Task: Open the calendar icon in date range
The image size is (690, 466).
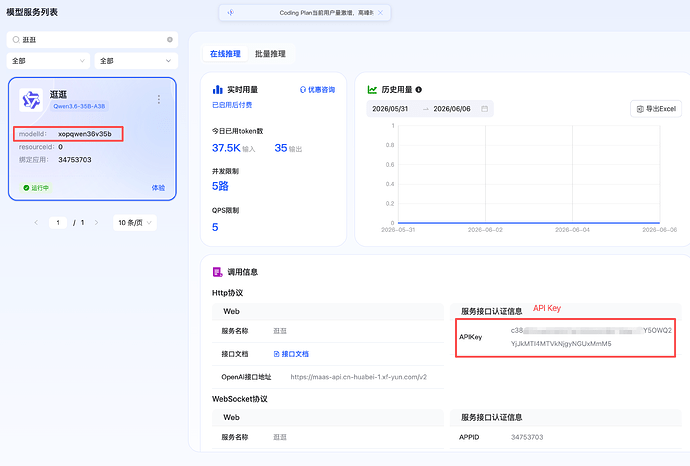Action: (x=484, y=109)
